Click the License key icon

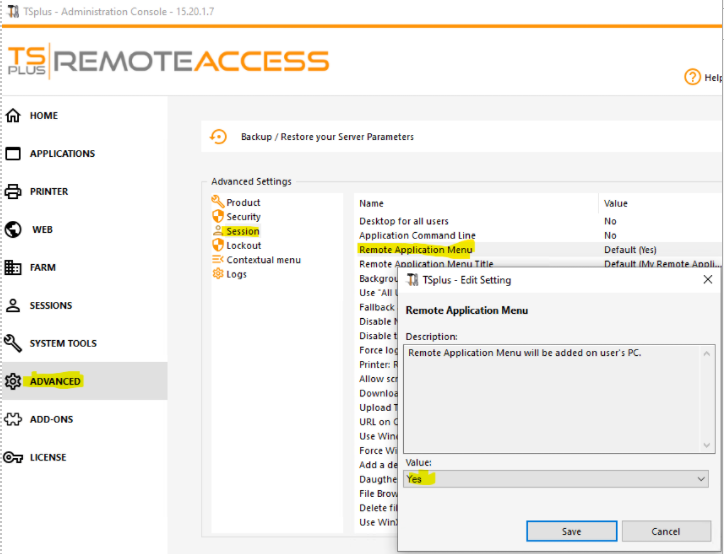pyautogui.click(x=13, y=458)
